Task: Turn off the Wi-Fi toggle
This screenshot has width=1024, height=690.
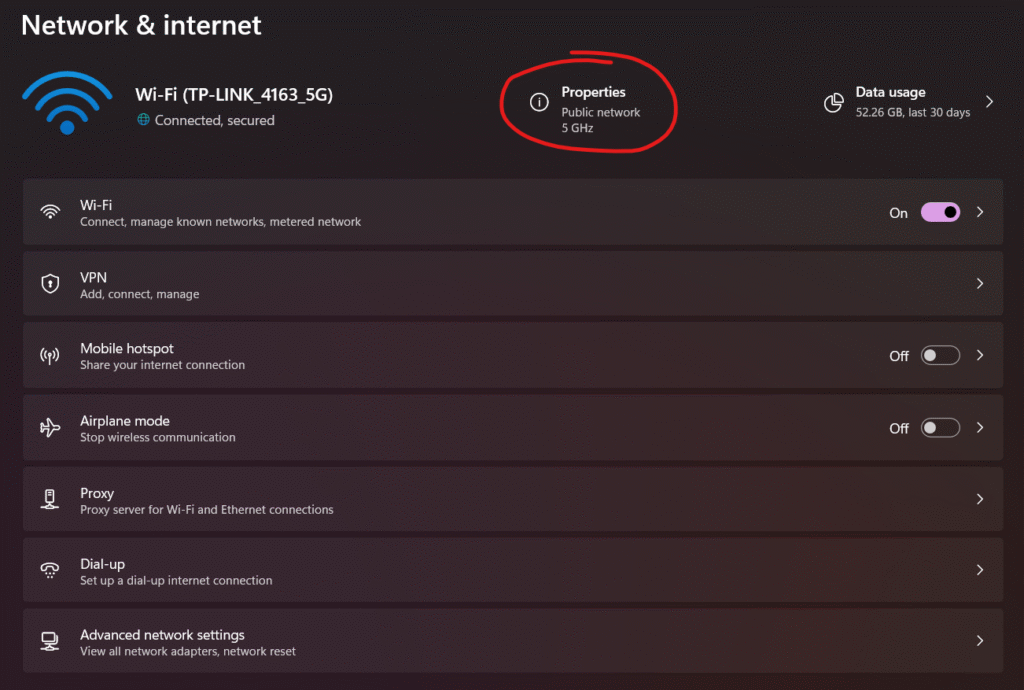Action: 940,212
